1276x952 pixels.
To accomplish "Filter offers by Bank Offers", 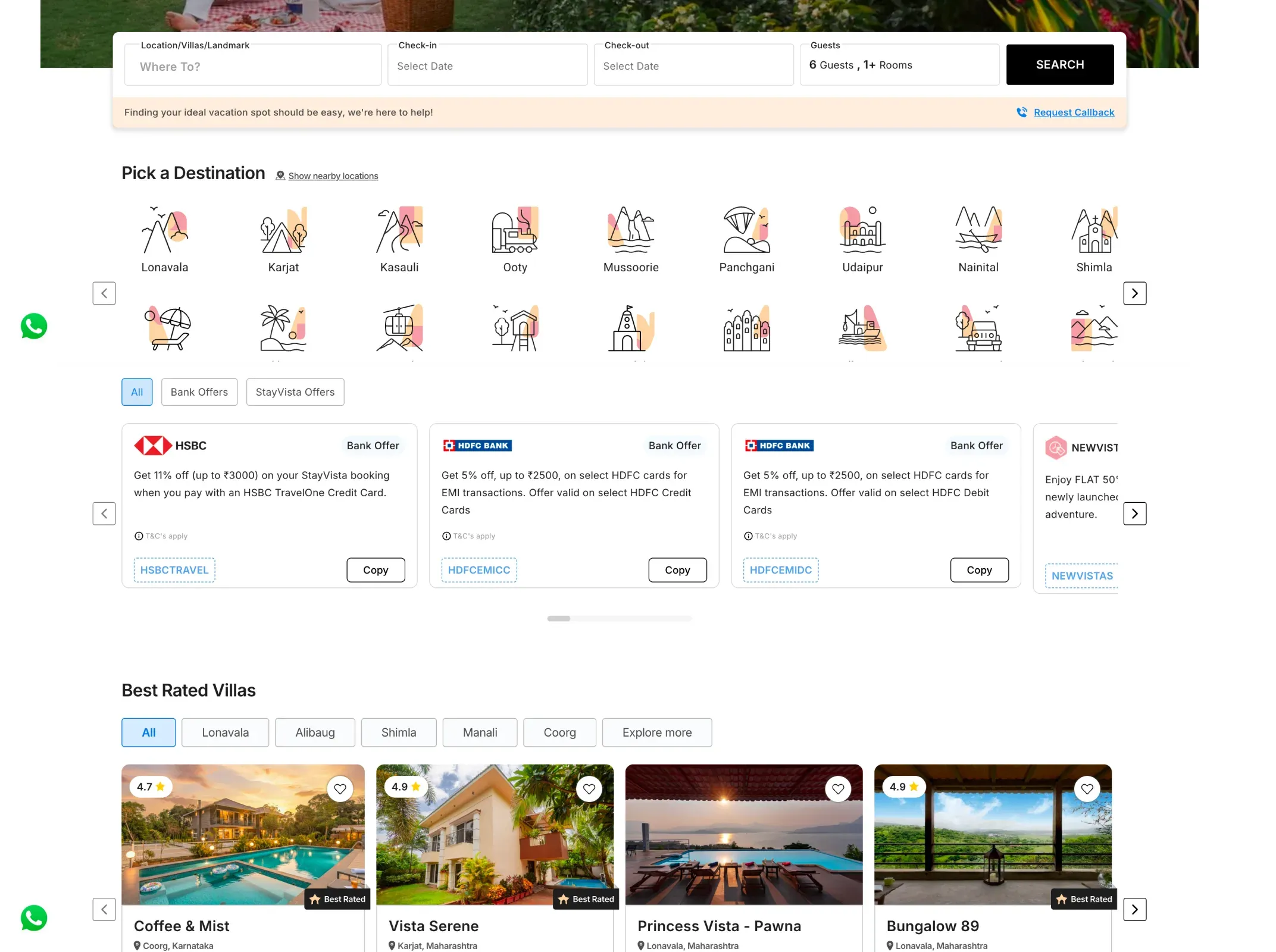I will click(199, 392).
